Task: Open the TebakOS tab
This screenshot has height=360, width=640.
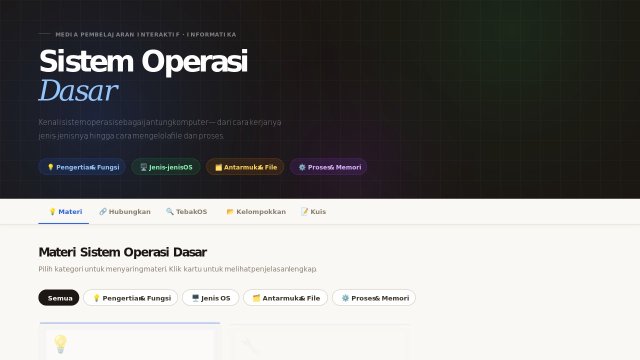Action: pyautogui.click(x=187, y=211)
